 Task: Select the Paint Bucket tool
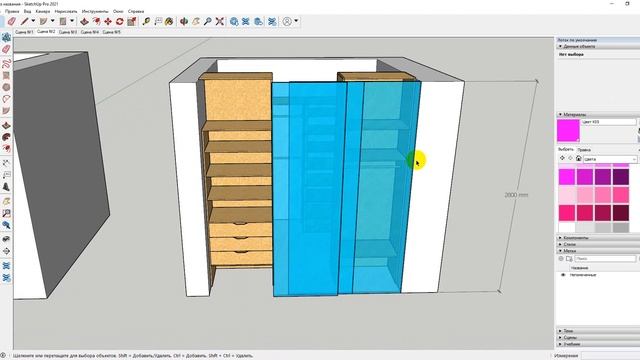tap(169, 21)
